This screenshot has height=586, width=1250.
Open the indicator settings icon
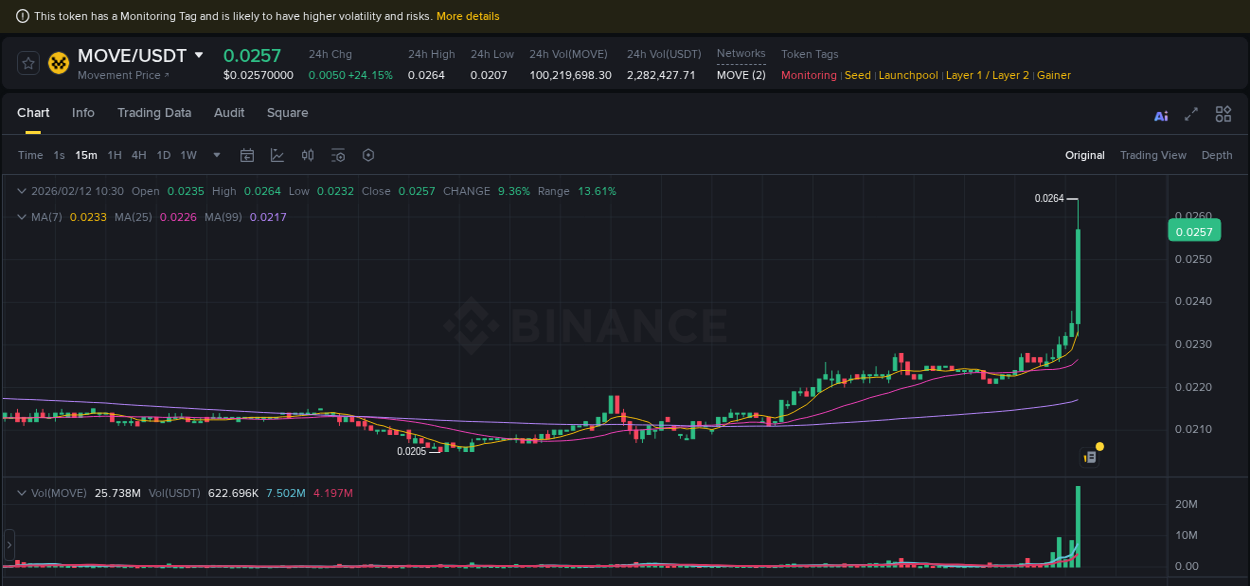(337, 155)
